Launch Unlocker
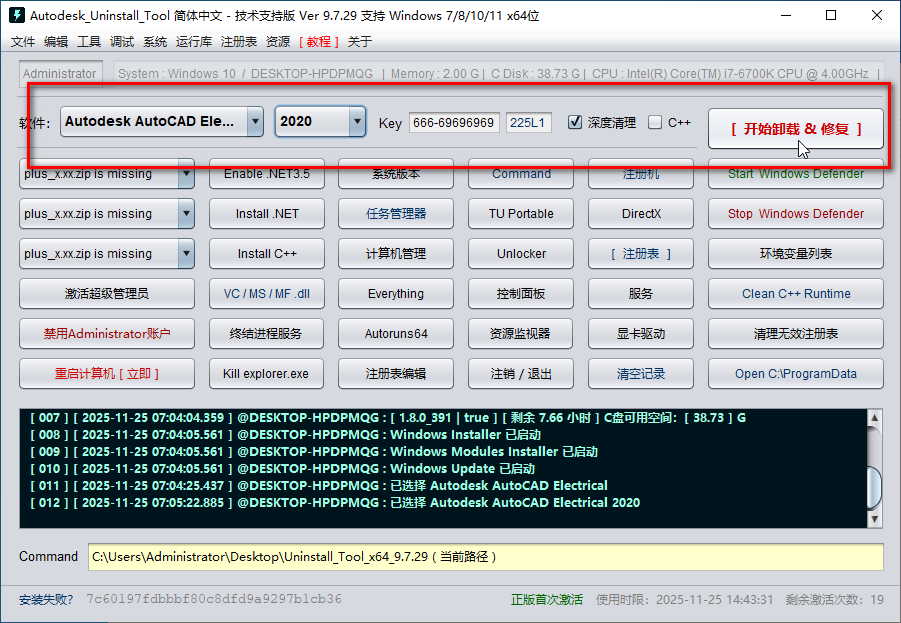Viewport: 901px width, 623px height. pyautogui.click(x=521, y=253)
